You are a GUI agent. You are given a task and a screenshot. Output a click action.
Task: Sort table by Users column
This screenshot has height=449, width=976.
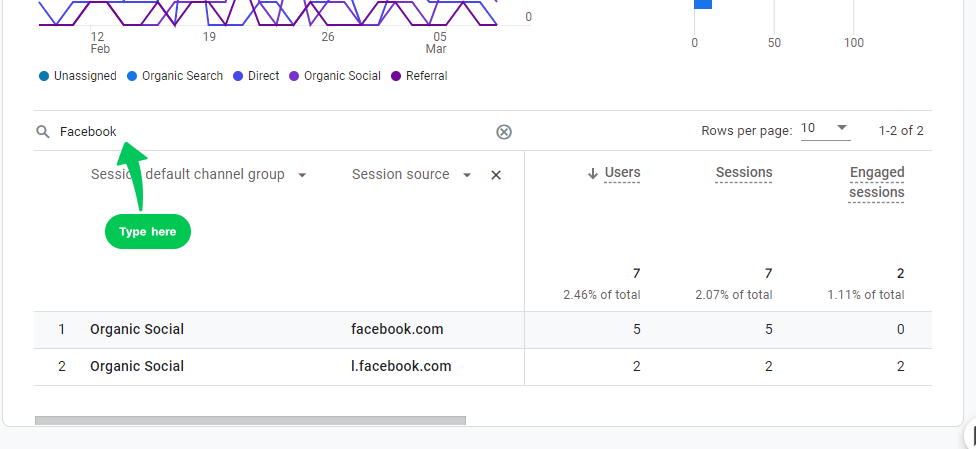tap(622, 173)
